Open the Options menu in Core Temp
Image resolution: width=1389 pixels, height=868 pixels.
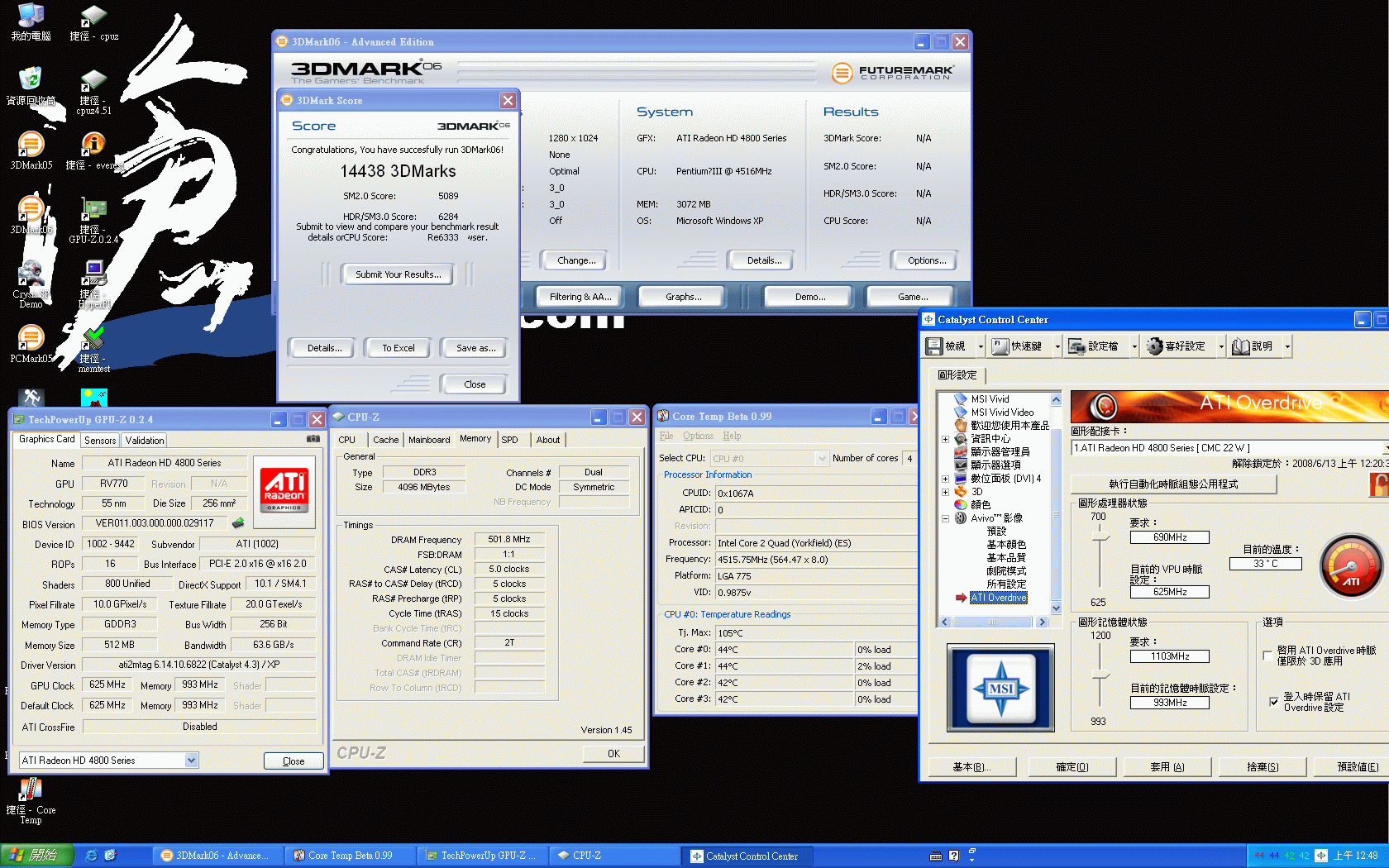tap(698, 436)
